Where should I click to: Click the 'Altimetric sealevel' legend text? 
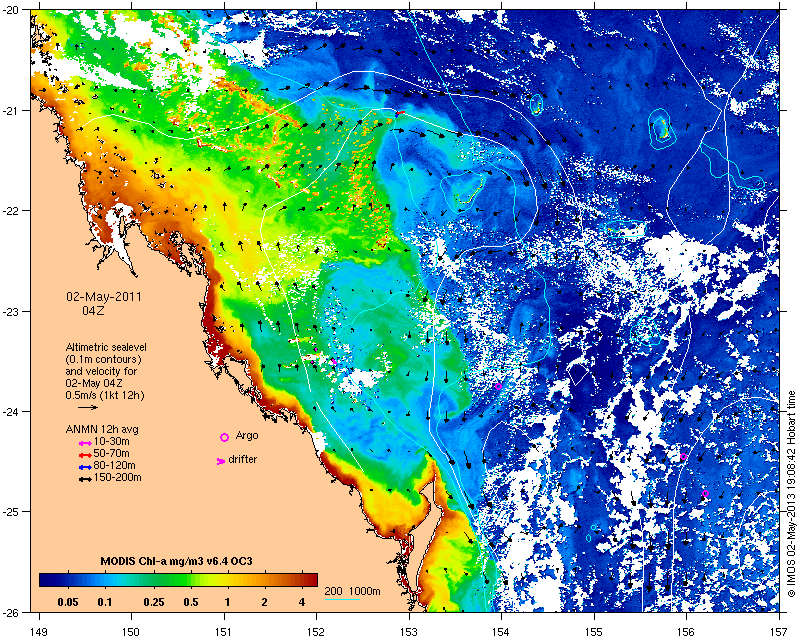pyautogui.click(x=106, y=347)
